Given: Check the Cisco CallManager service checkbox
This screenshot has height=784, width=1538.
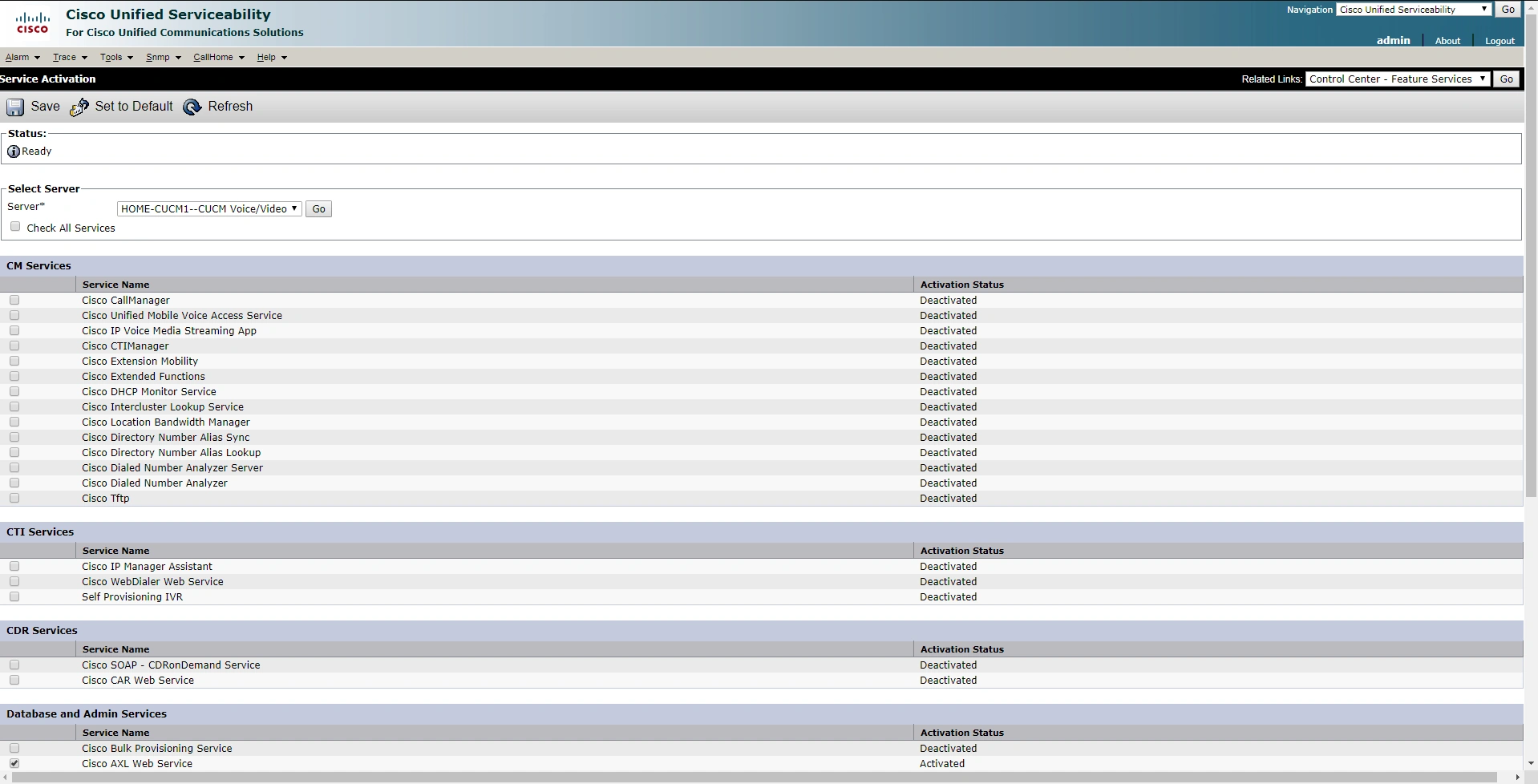Looking at the screenshot, I should [14, 300].
